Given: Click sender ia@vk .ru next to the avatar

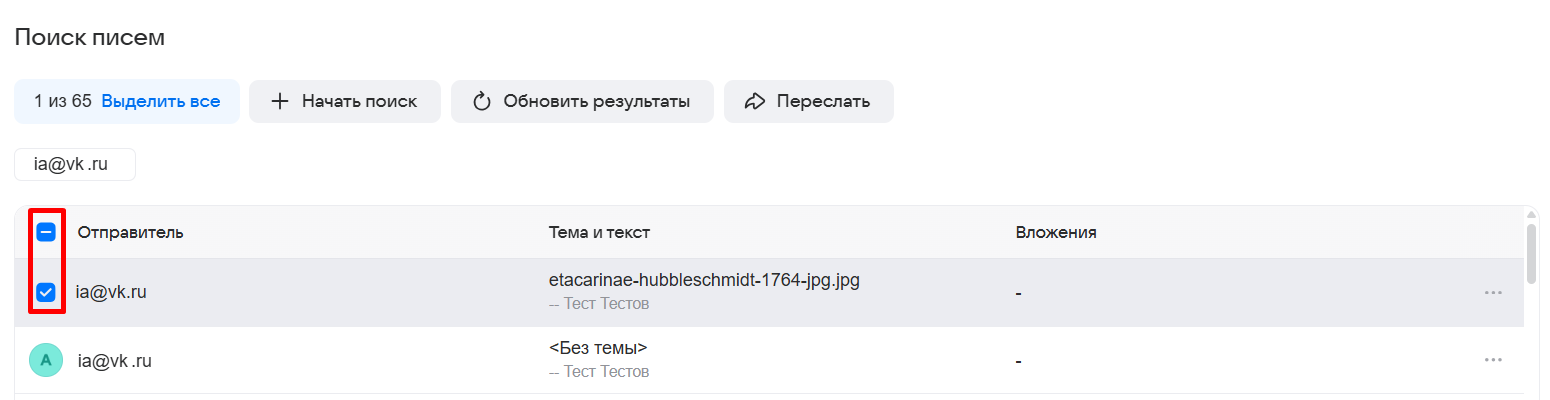Looking at the screenshot, I should tap(115, 360).
